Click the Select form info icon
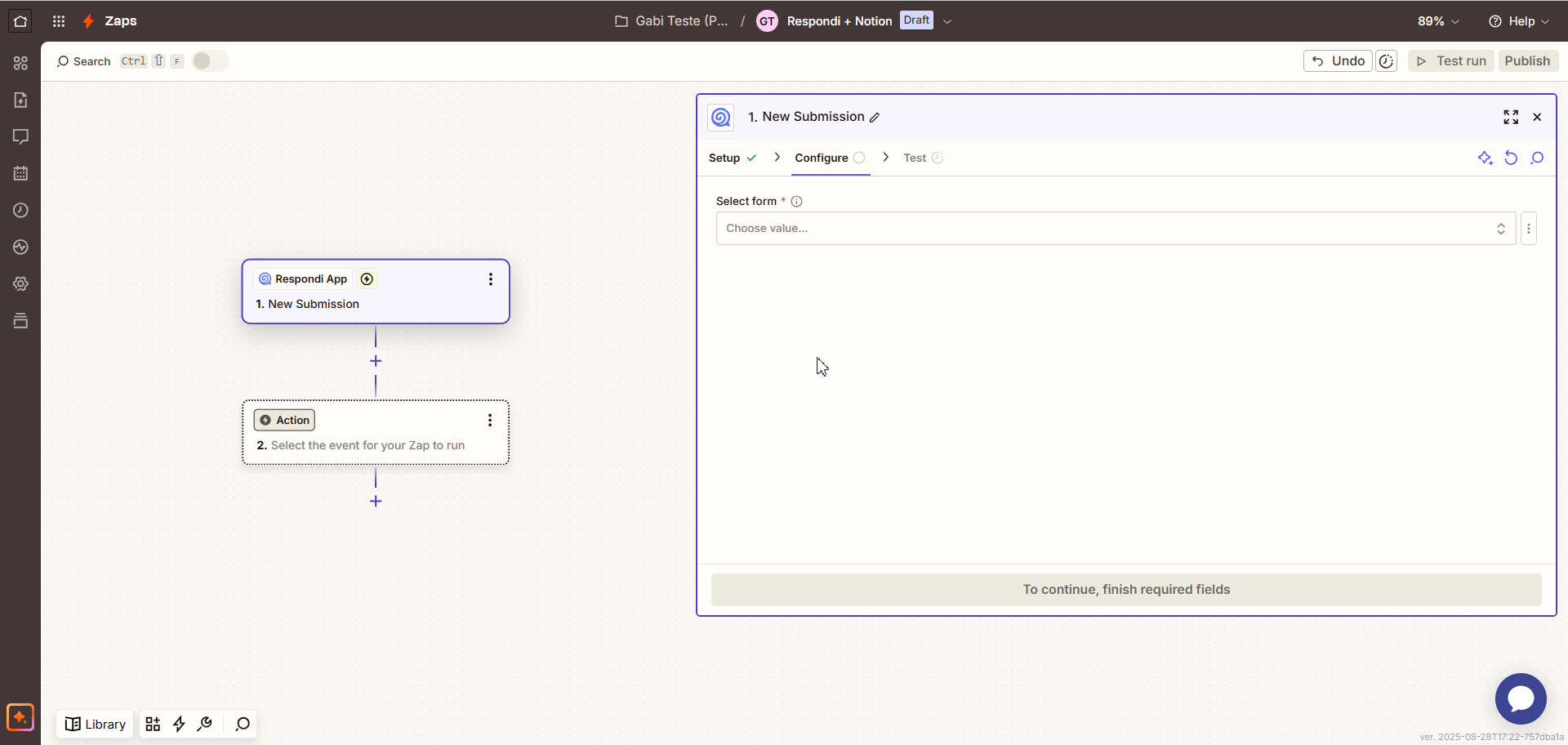 pos(796,201)
